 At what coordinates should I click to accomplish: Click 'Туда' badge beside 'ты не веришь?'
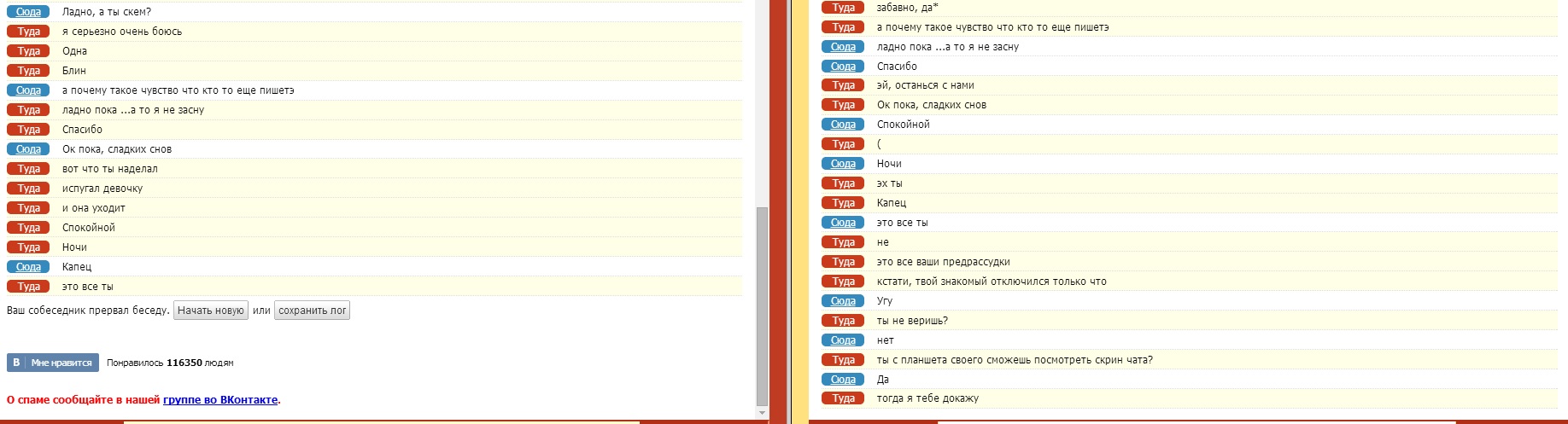tap(843, 321)
